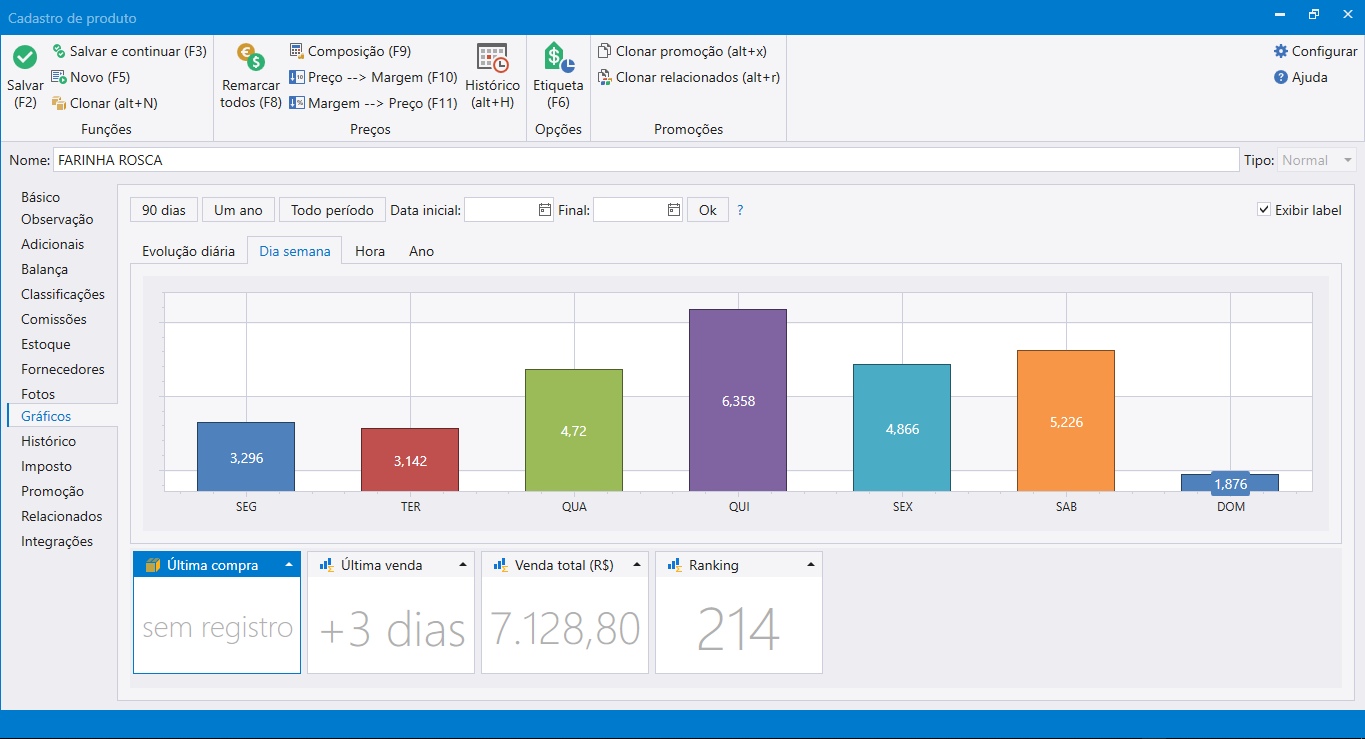Click the purple QUI bar in chart
Viewport: 1365px width, 739px height.
click(x=737, y=400)
